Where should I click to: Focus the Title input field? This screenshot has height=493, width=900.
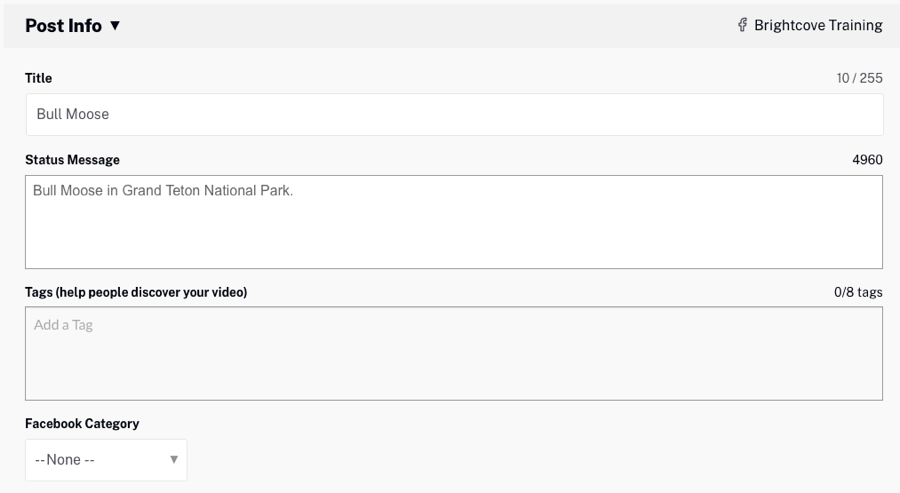click(454, 114)
